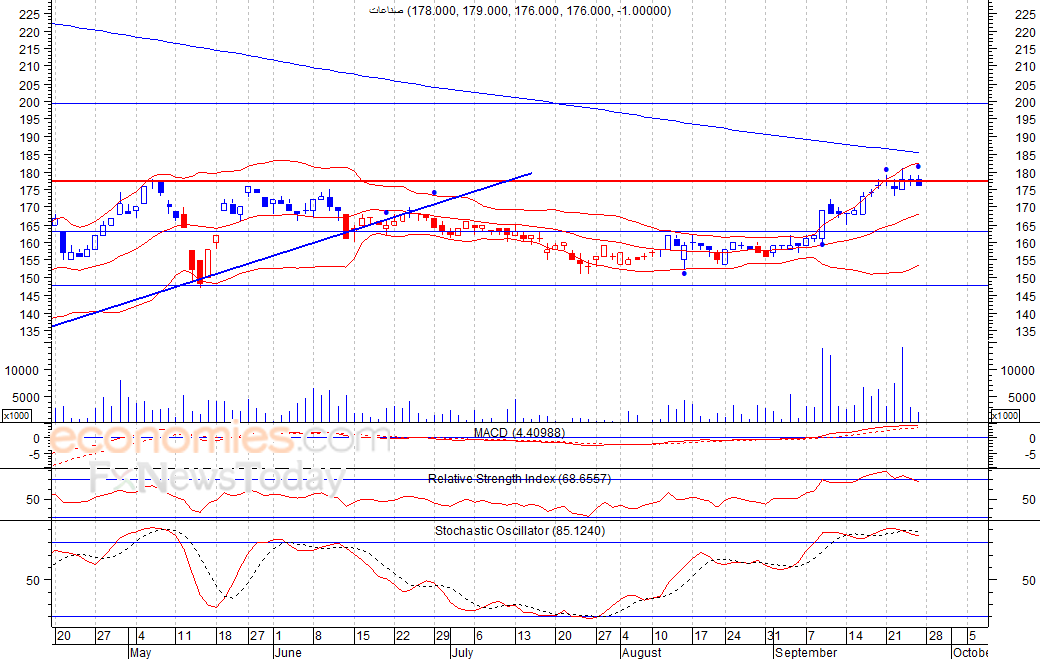This screenshot has height=659, width=1040.
Task: Click the chart title with OHLC values
Action: coord(520,11)
